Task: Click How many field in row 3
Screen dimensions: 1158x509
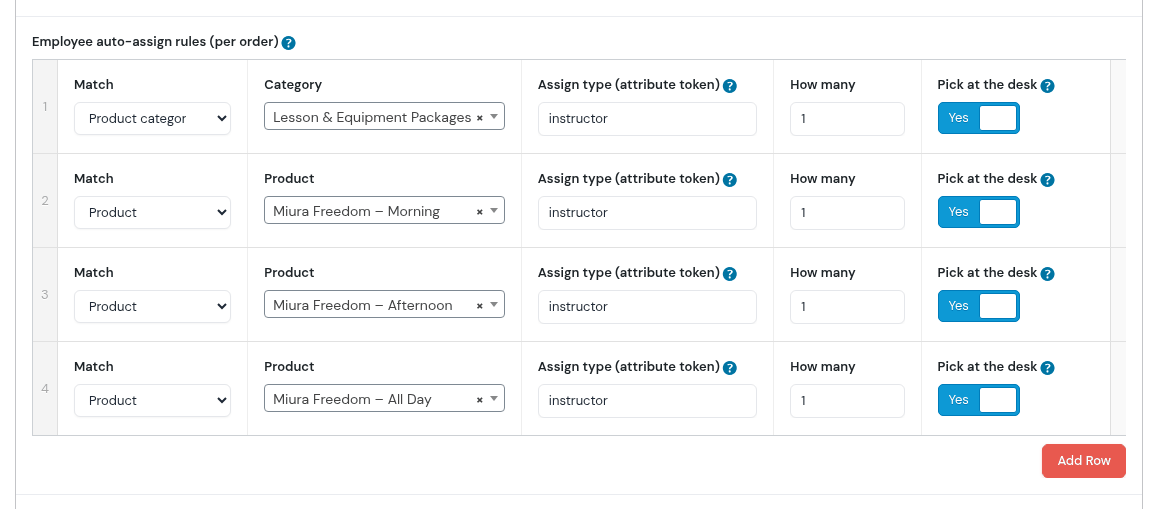Action: pos(847,307)
